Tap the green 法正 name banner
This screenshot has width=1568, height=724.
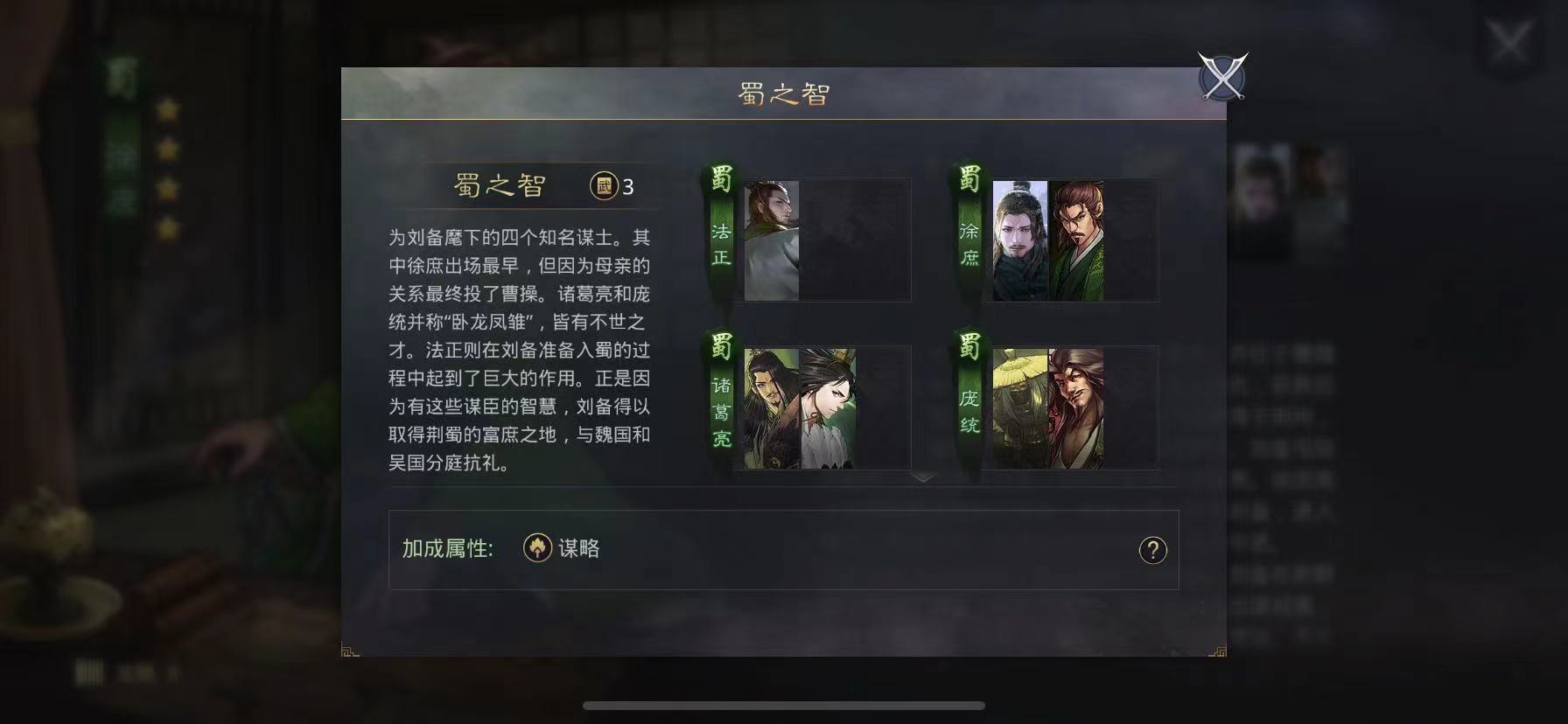[x=721, y=232]
